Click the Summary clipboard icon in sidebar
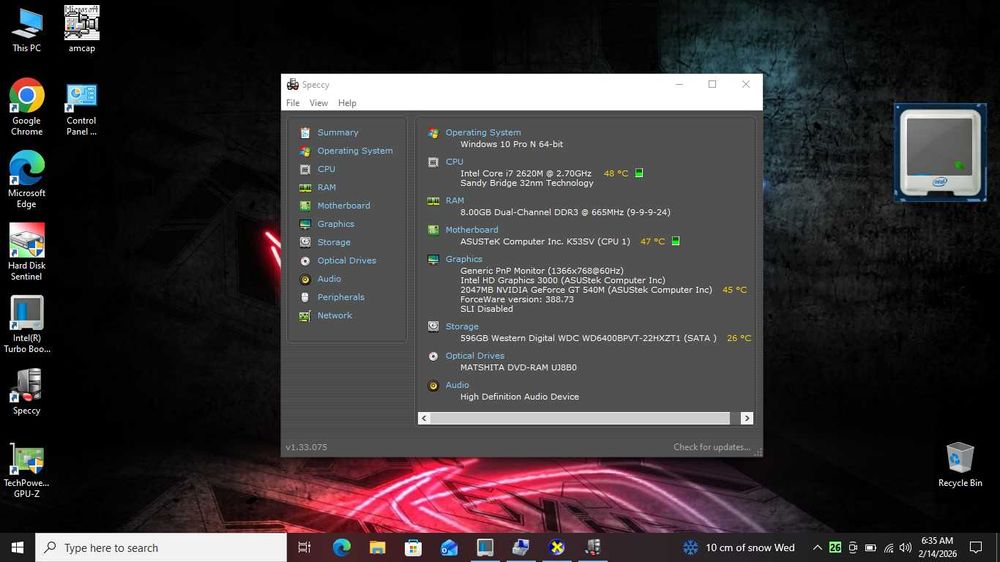1000x562 pixels. (305, 133)
